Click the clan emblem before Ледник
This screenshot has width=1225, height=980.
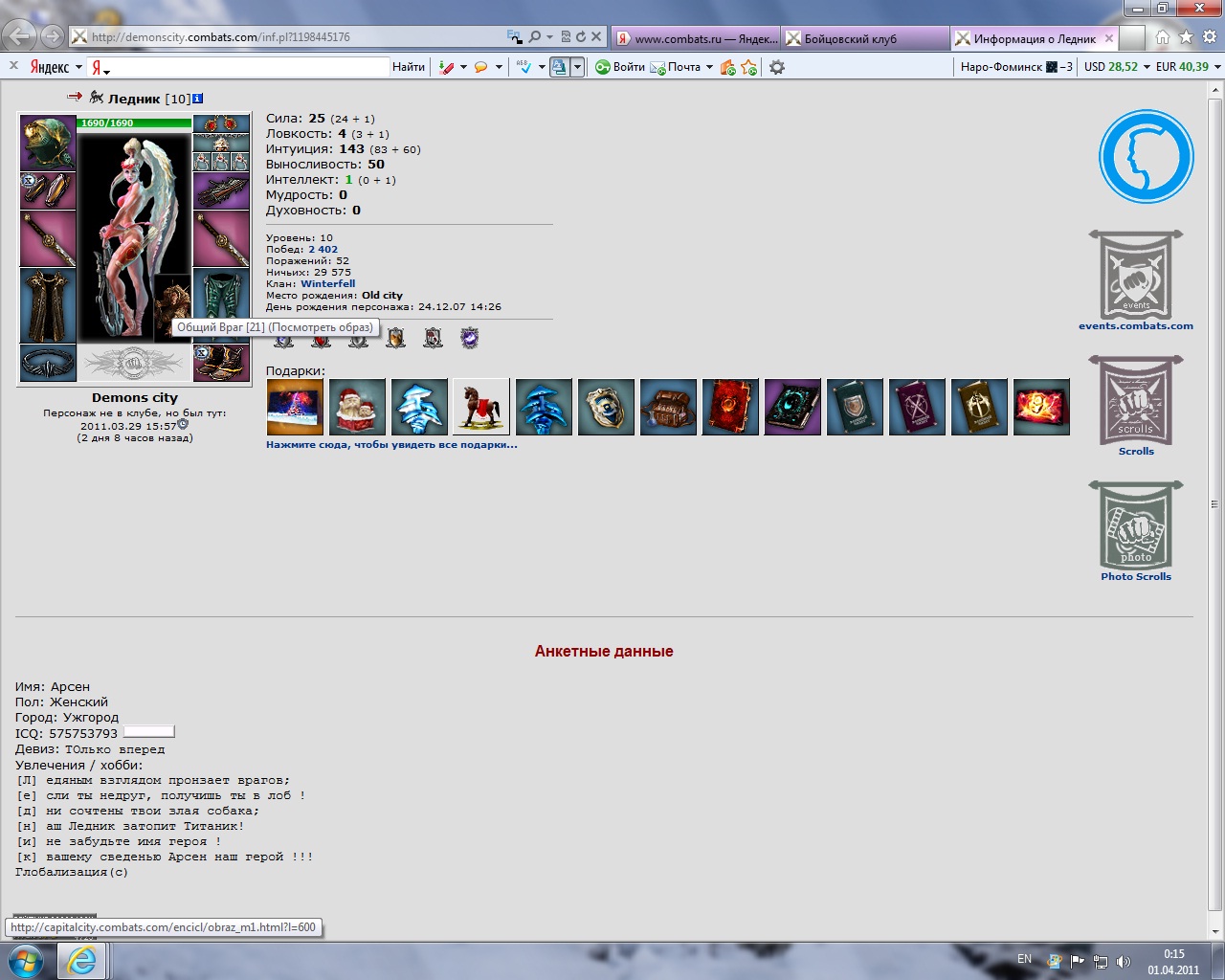click(96, 98)
